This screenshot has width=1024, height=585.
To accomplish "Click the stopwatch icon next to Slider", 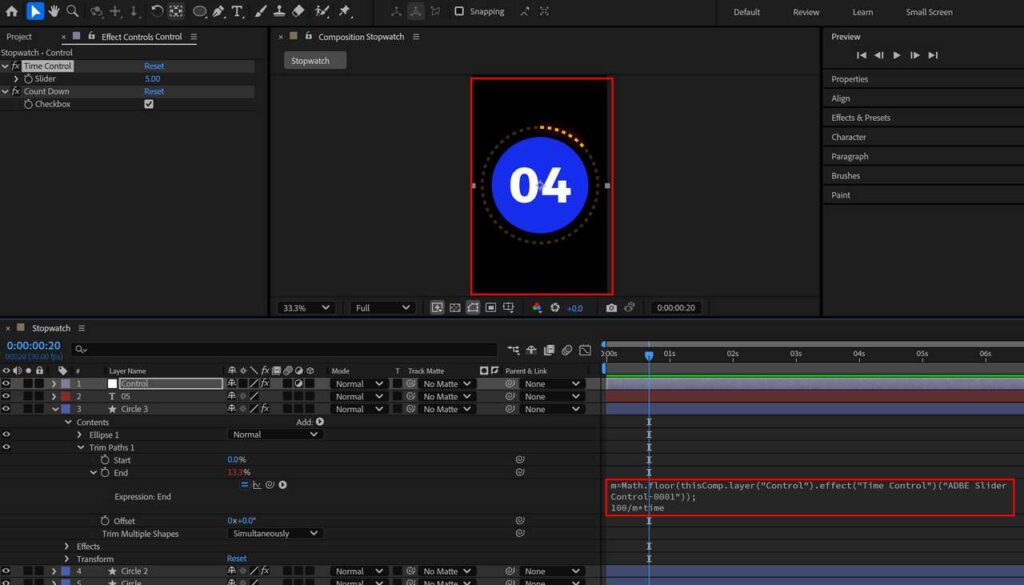I will coord(28,78).
